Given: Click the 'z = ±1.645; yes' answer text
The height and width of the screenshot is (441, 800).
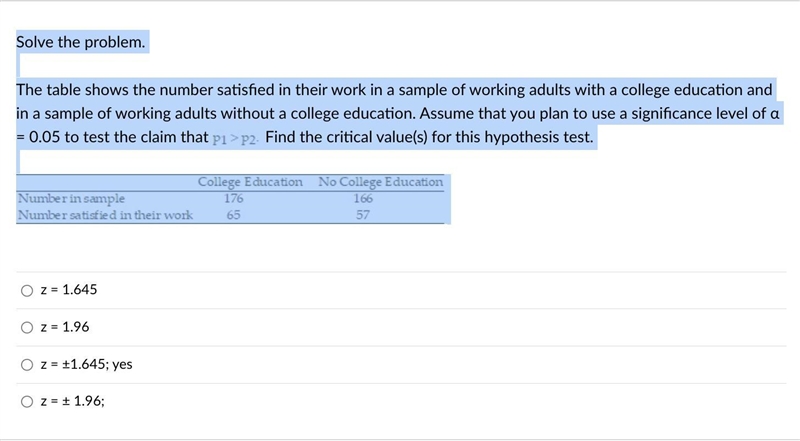Looking at the screenshot, I should pyautogui.click(x=86, y=364).
